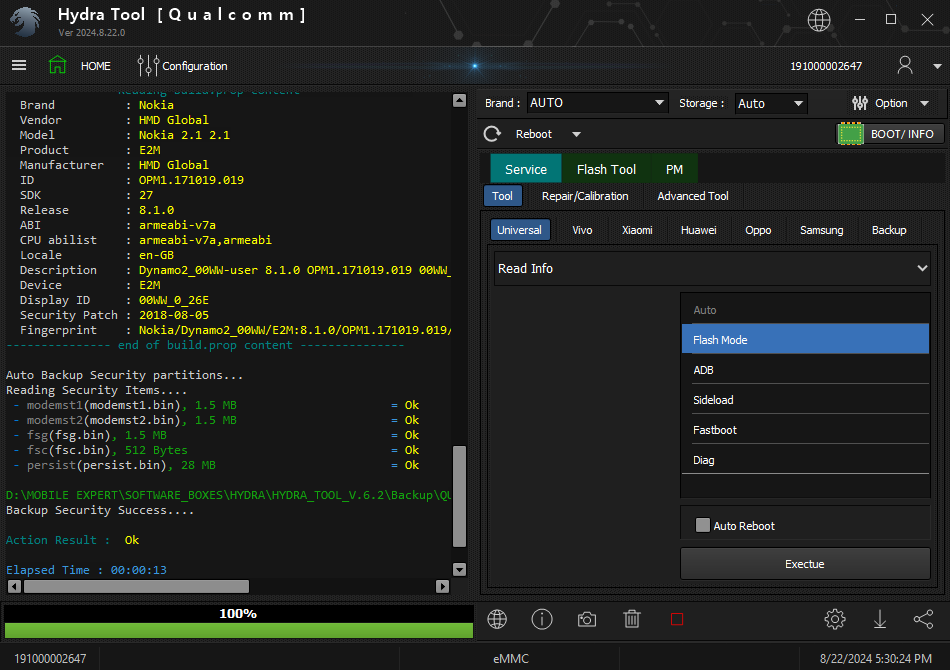Take a screenshot with camera icon
The height and width of the screenshot is (670, 950).
click(x=587, y=619)
